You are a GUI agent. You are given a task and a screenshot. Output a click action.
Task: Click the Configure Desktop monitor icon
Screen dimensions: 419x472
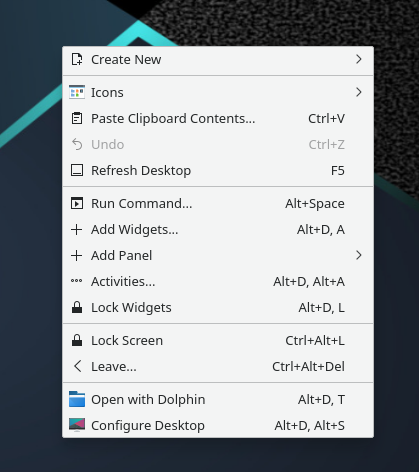[77, 425]
